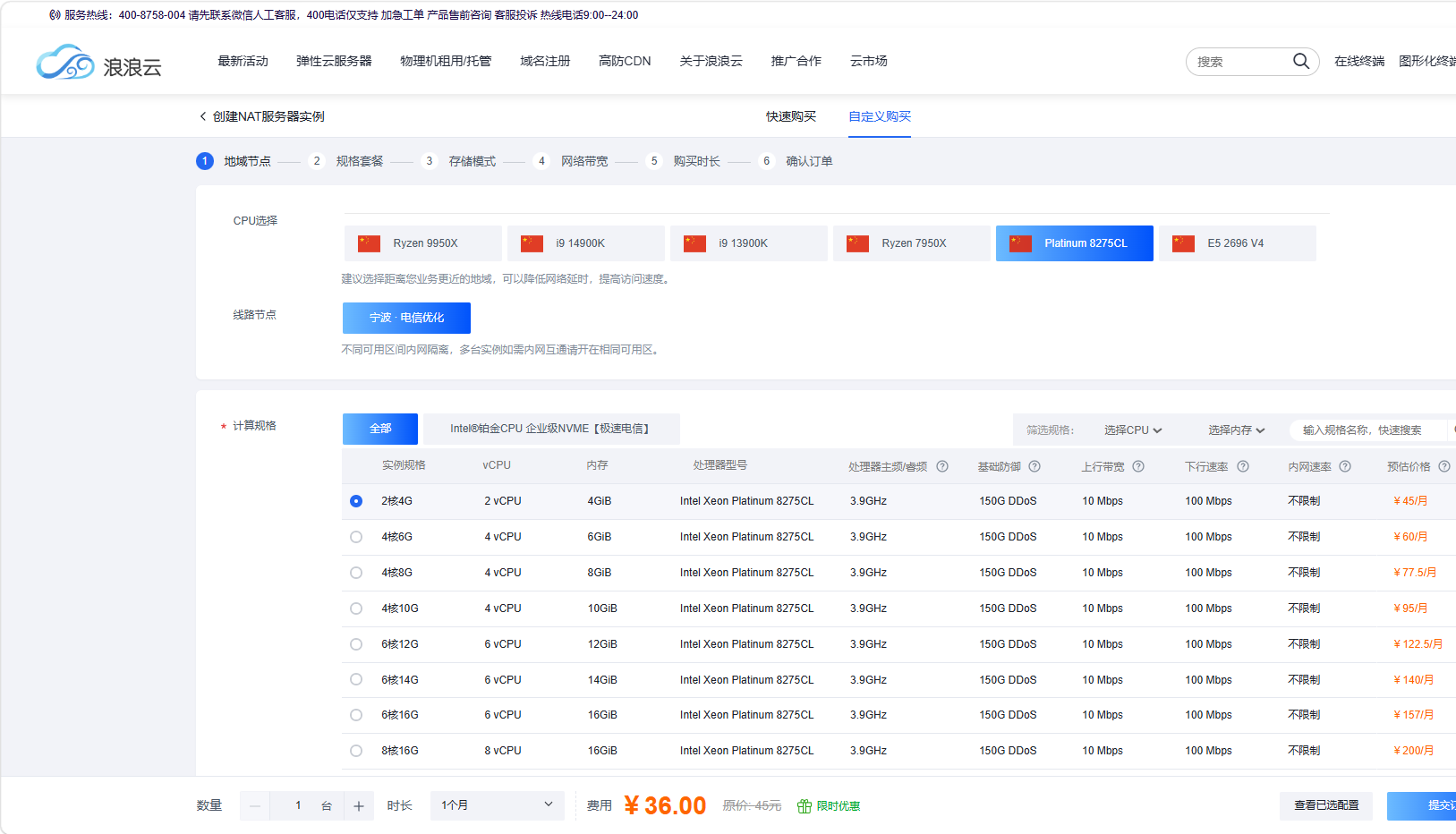Open 弹性云服务器 menu
The height and width of the screenshot is (834, 1456).
click(x=334, y=61)
